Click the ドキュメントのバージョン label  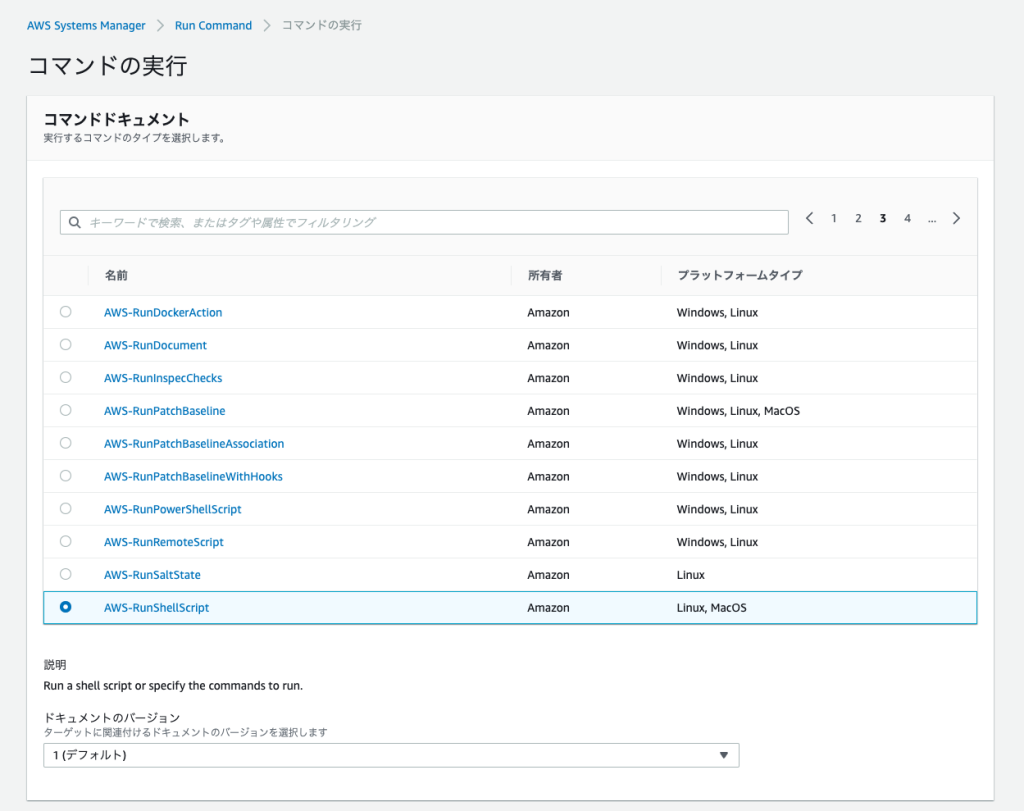click(x=112, y=718)
